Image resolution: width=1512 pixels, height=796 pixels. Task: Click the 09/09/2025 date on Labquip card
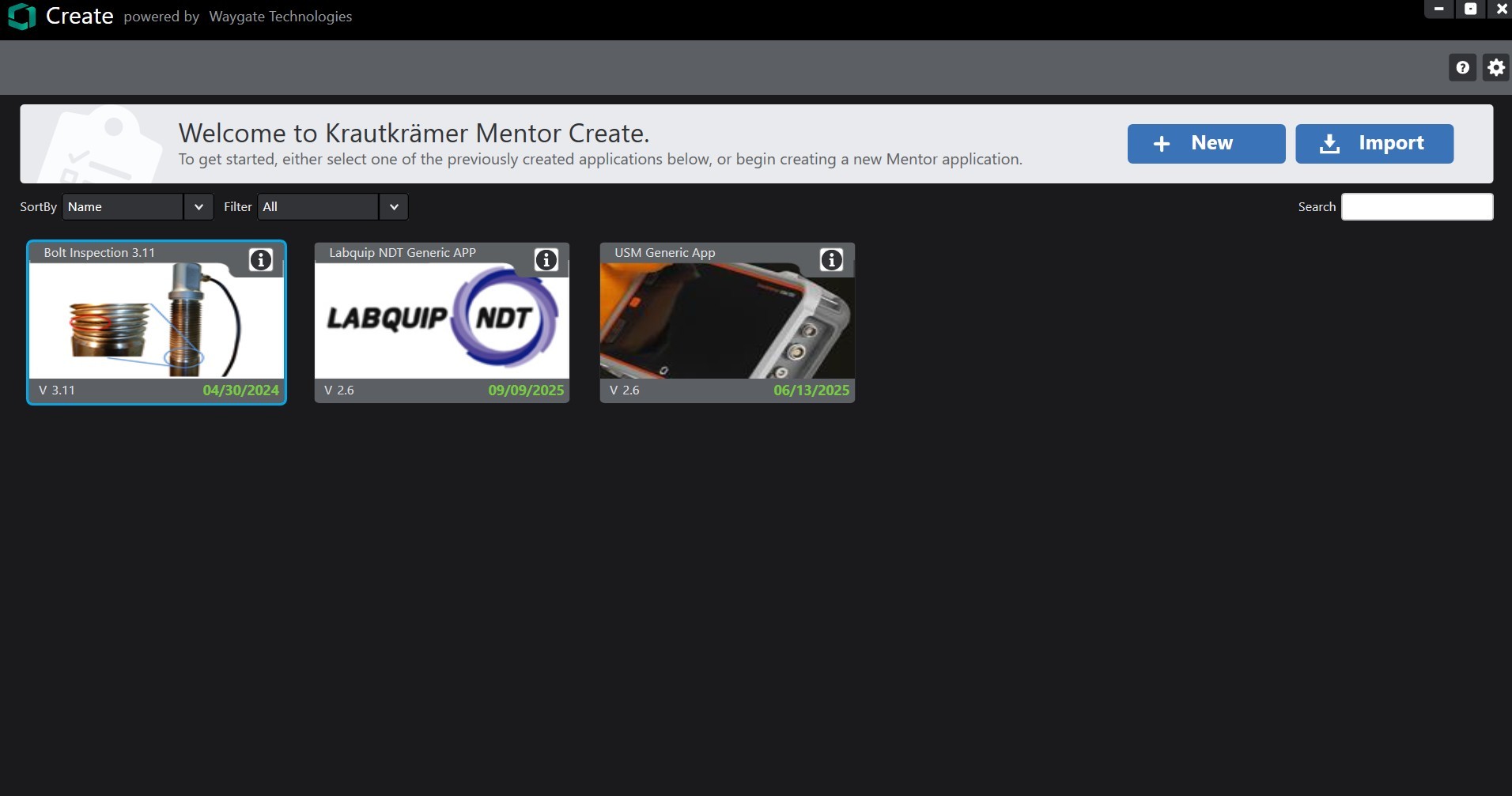[x=526, y=390]
